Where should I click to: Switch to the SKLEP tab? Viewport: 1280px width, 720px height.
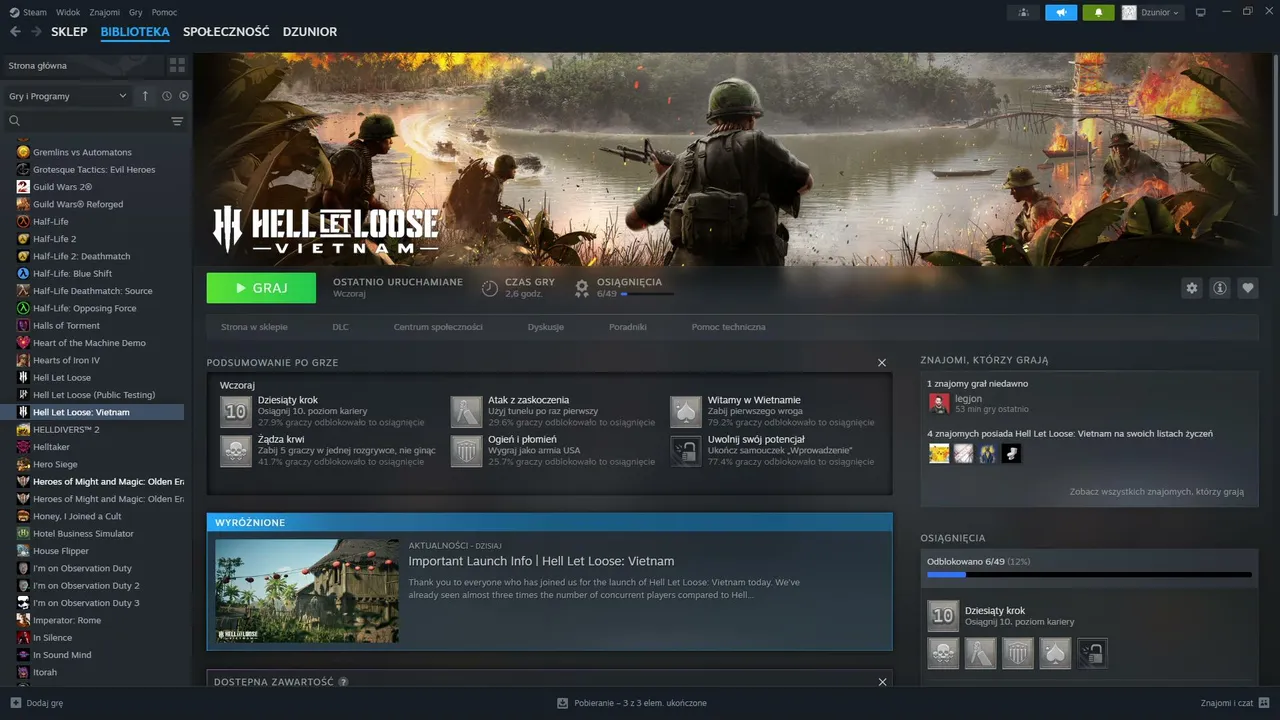click(x=69, y=32)
